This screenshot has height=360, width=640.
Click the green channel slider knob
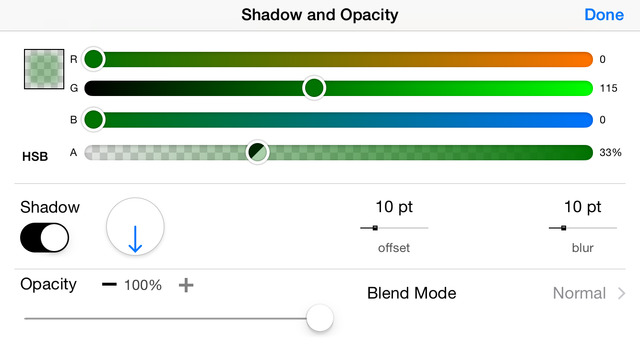(314, 88)
